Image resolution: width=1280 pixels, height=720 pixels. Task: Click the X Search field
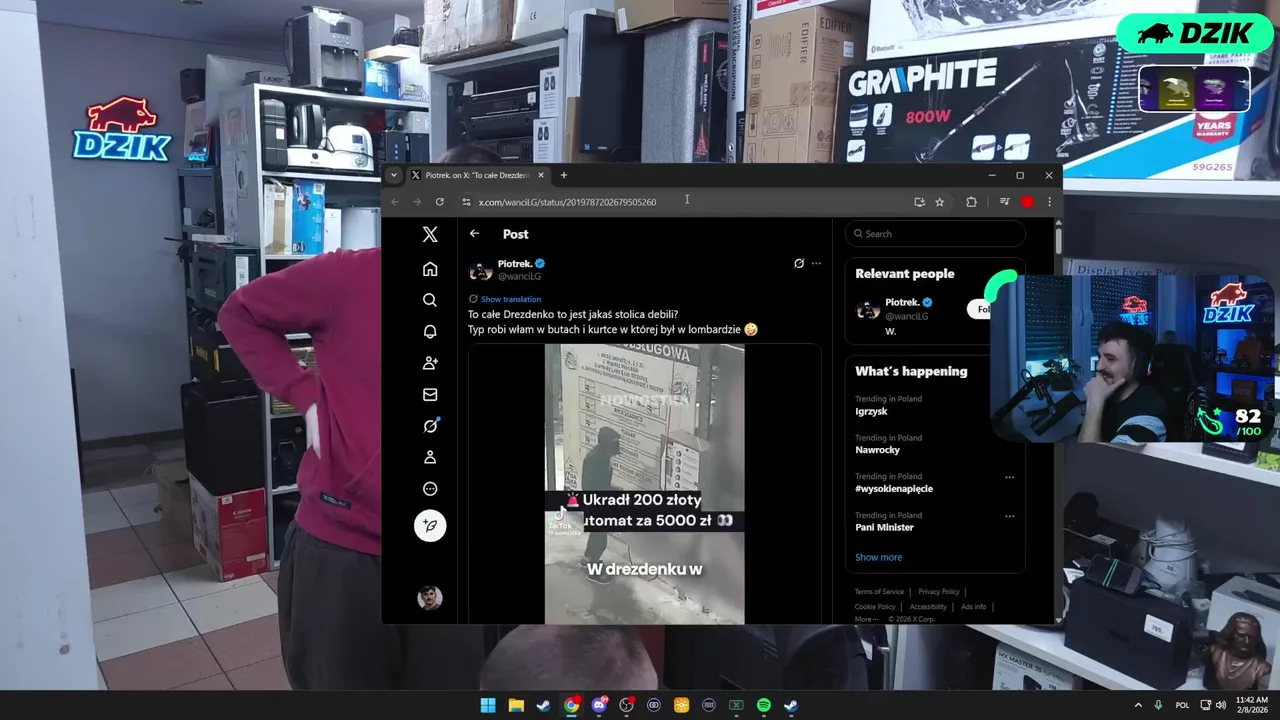935,234
